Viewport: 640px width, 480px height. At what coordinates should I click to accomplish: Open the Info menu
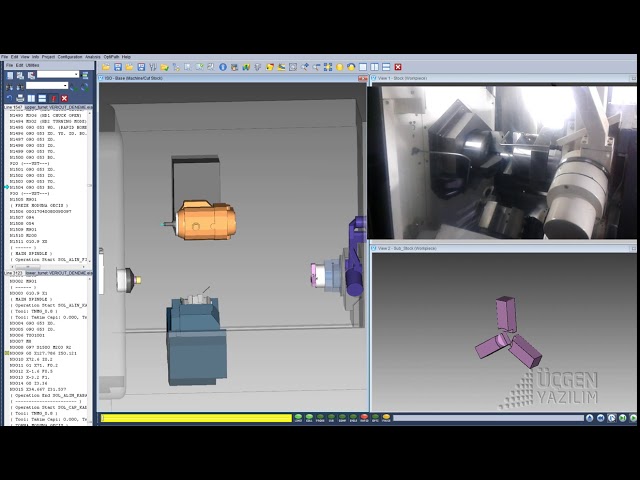[36, 57]
